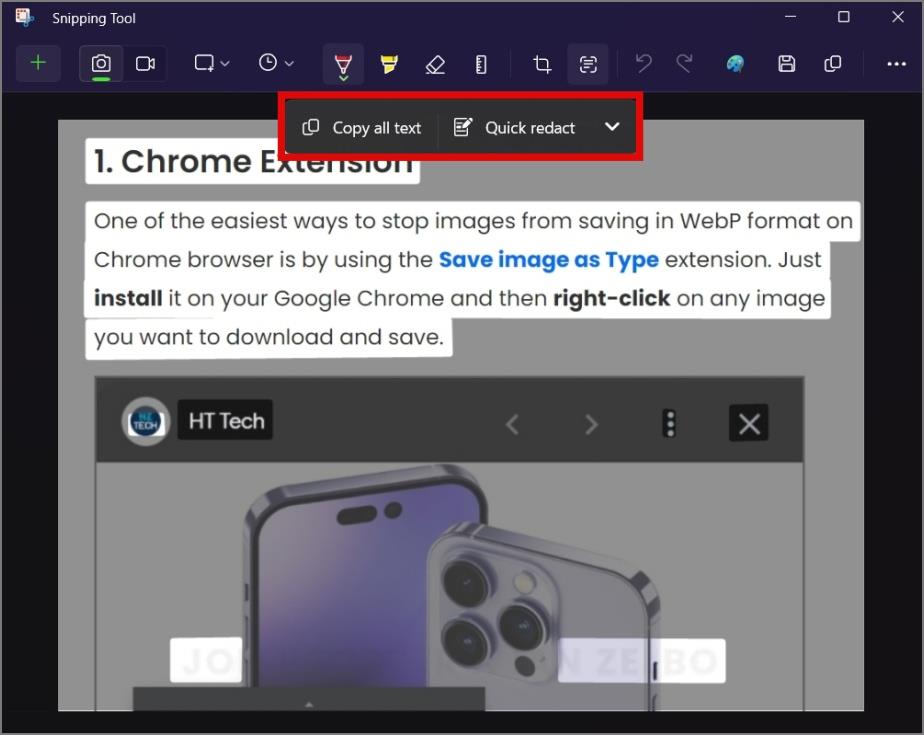Edit the snip in Paint
The image size is (924, 735).
(x=735, y=64)
